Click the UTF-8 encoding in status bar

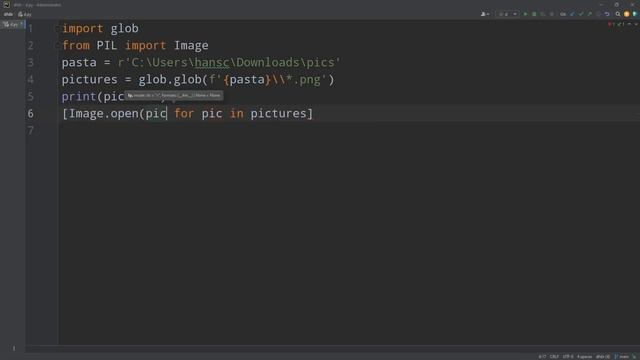click(568, 357)
